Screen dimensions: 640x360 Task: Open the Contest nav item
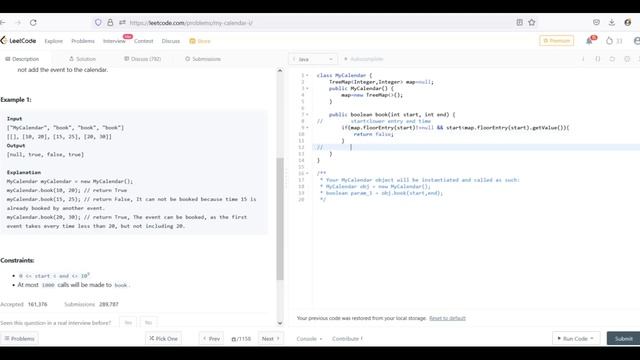coord(144,41)
